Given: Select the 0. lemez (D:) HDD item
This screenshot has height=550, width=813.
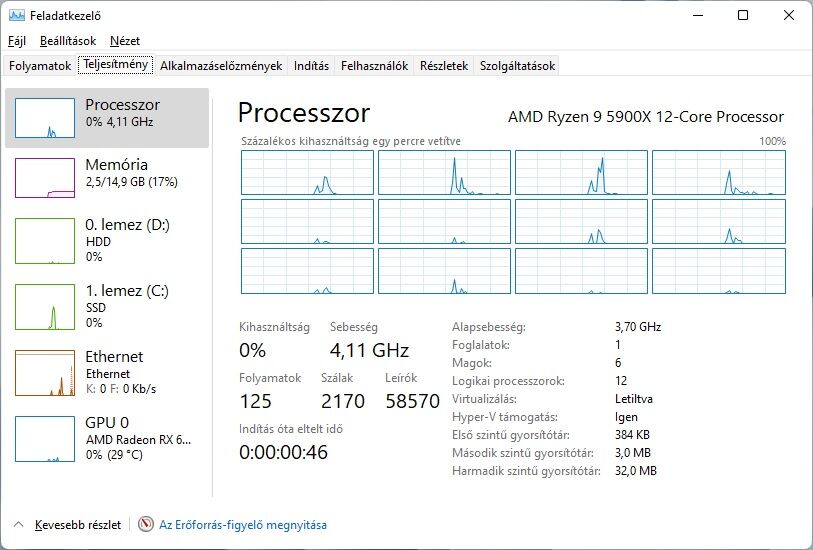Looking at the screenshot, I should click(107, 240).
